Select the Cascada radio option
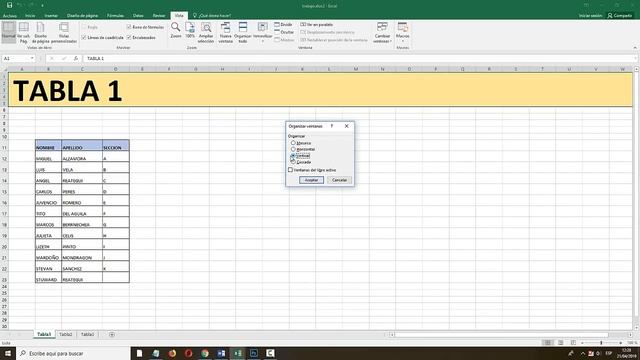This screenshot has width=640, height=360. coord(293,162)
